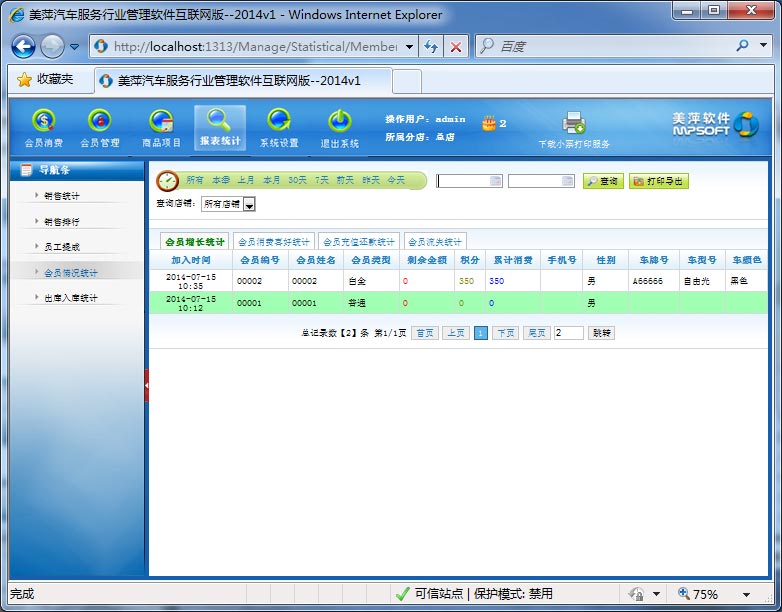Open 系统设置 from the top toolbar
782x612 pixels.
pyautogui.click(x=279, y=122)
